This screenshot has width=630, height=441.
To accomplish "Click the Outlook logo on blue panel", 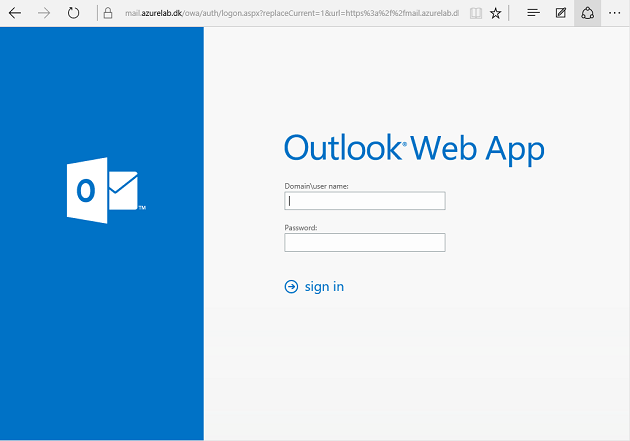I will click(x=106, y=190).
